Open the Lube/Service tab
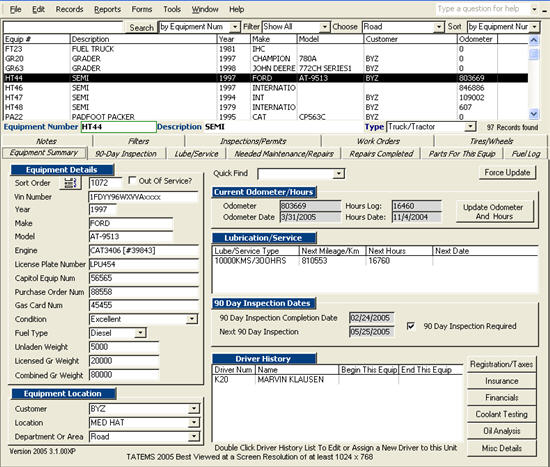This screenshot has width=550, height=467. point(196,154)
